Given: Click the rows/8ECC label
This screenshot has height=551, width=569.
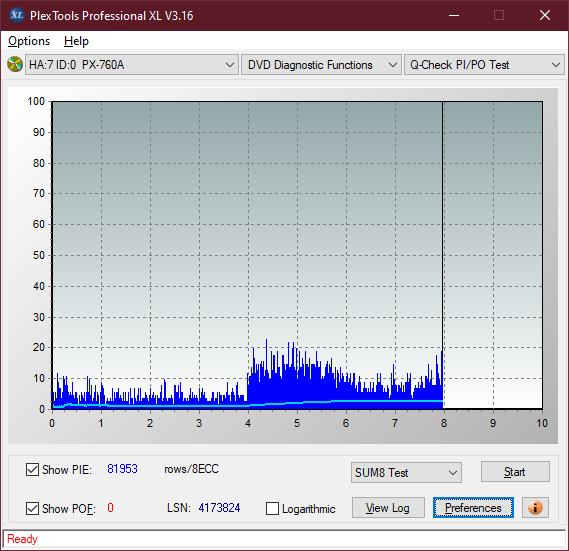Looking at the screenshot, I should pos(191,469).
